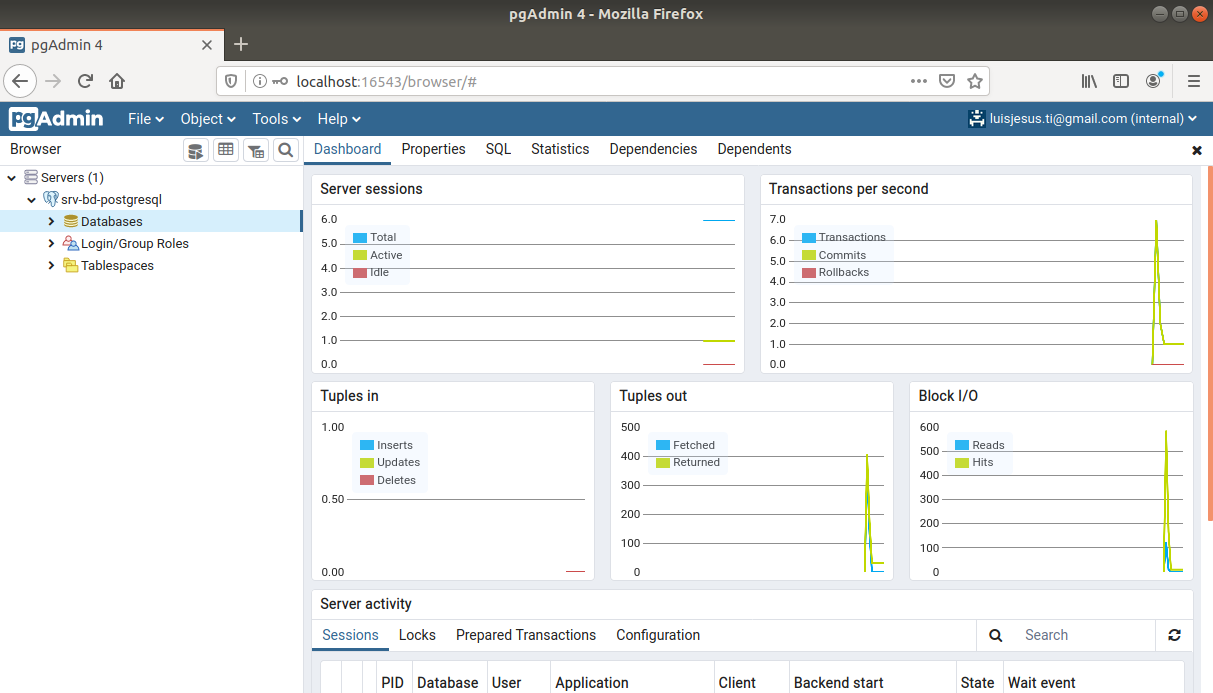
Task: Open the Locks tab in Server activity
Action: (417, 635)
